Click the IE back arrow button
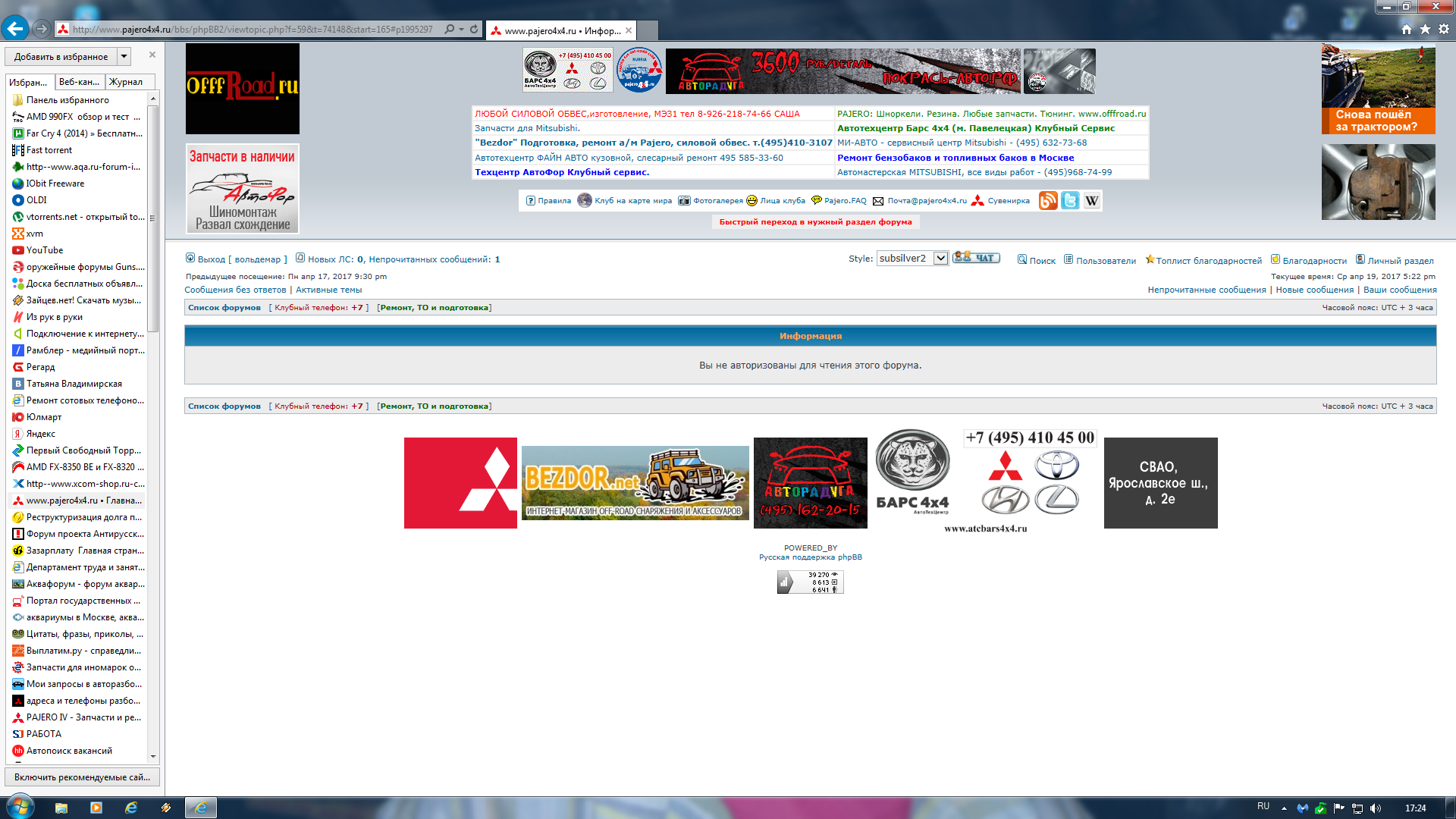1456x819 pixels. [x=15, y=29]
